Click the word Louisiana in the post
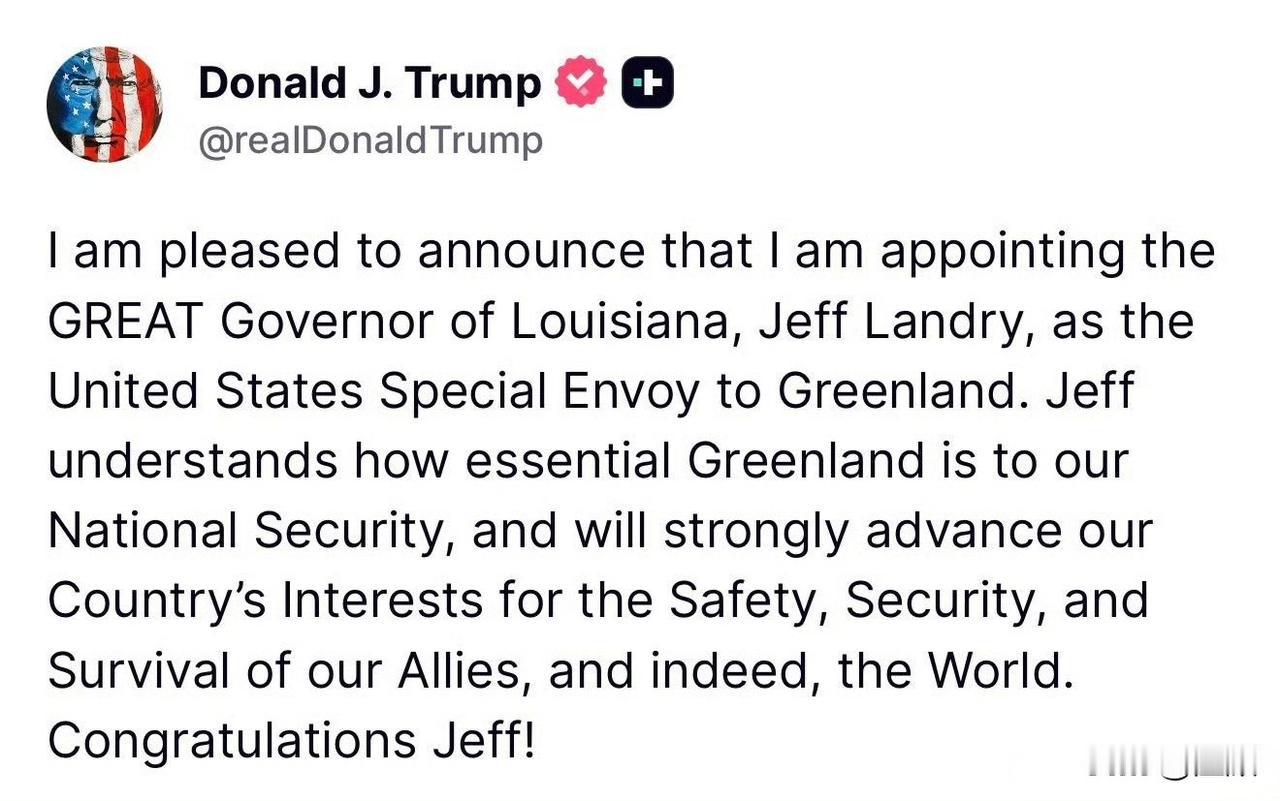 pos(618,323)
